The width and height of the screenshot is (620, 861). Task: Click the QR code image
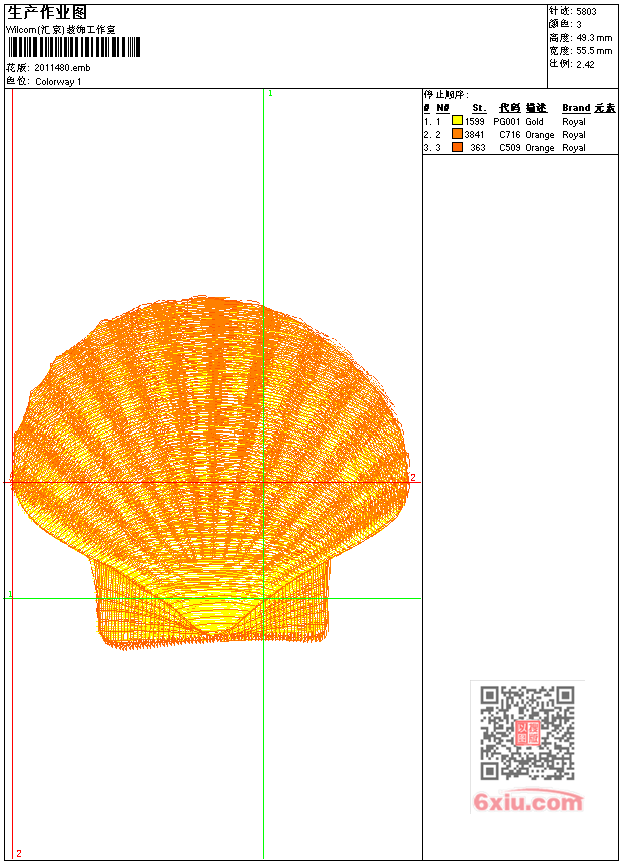[527, 733]
